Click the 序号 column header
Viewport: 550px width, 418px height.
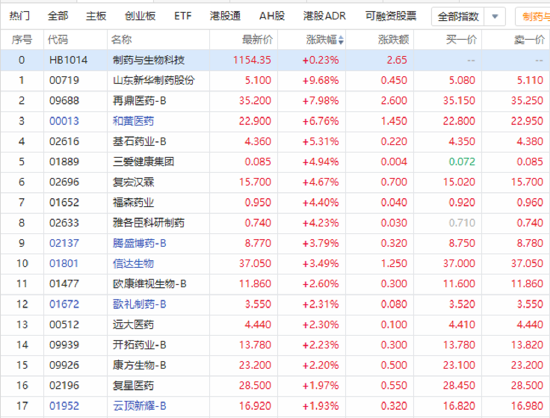tap(22, 40)
